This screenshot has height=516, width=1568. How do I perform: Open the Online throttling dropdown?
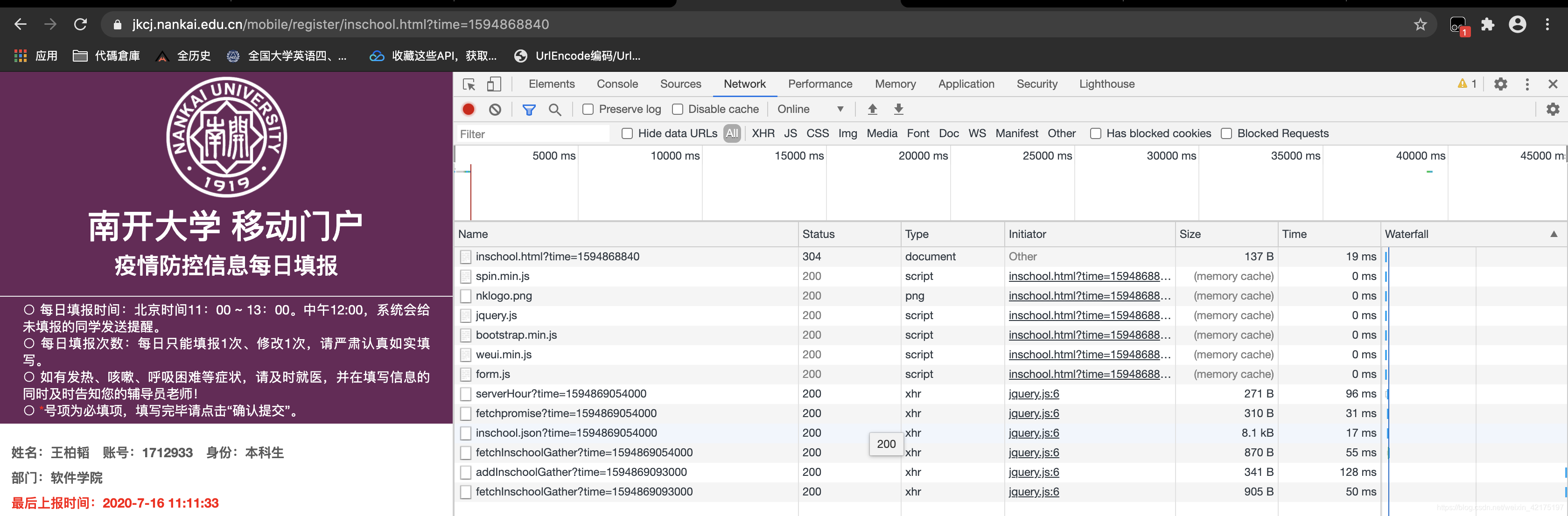coord(810,109)
